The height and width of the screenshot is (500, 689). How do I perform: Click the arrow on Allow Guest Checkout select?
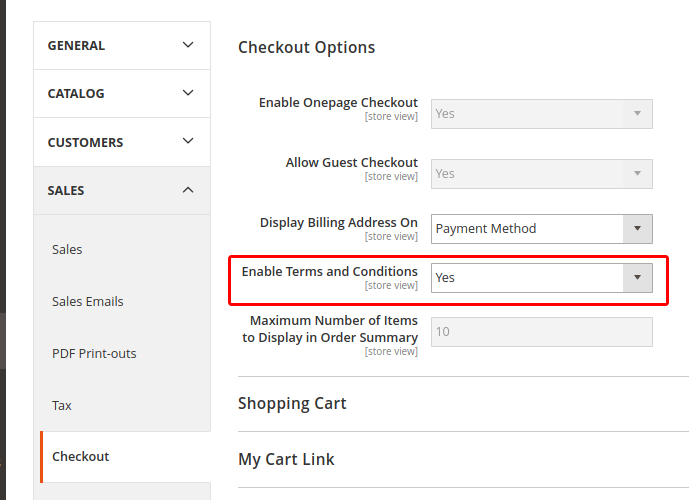637,173
